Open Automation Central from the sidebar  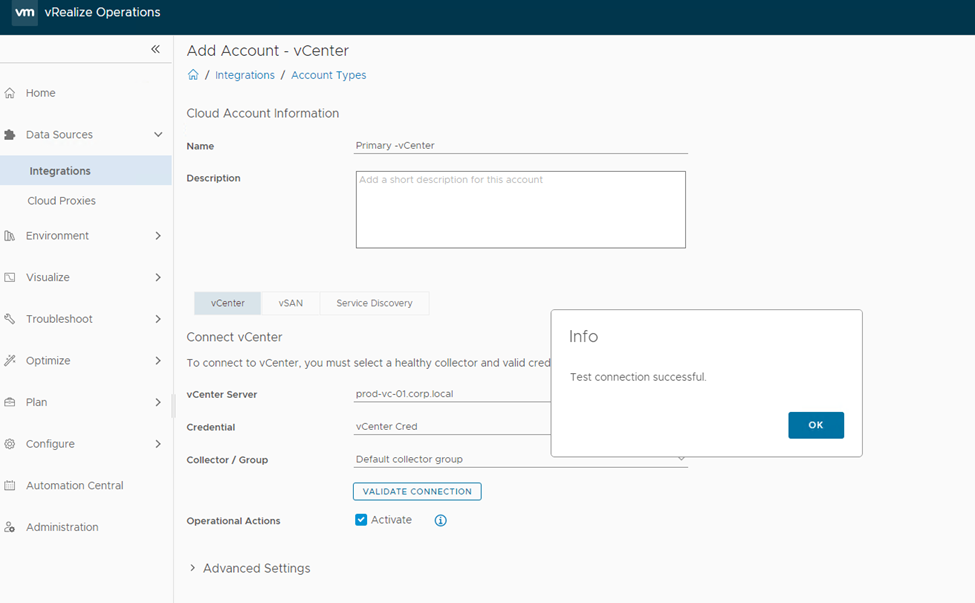point(75,486)
